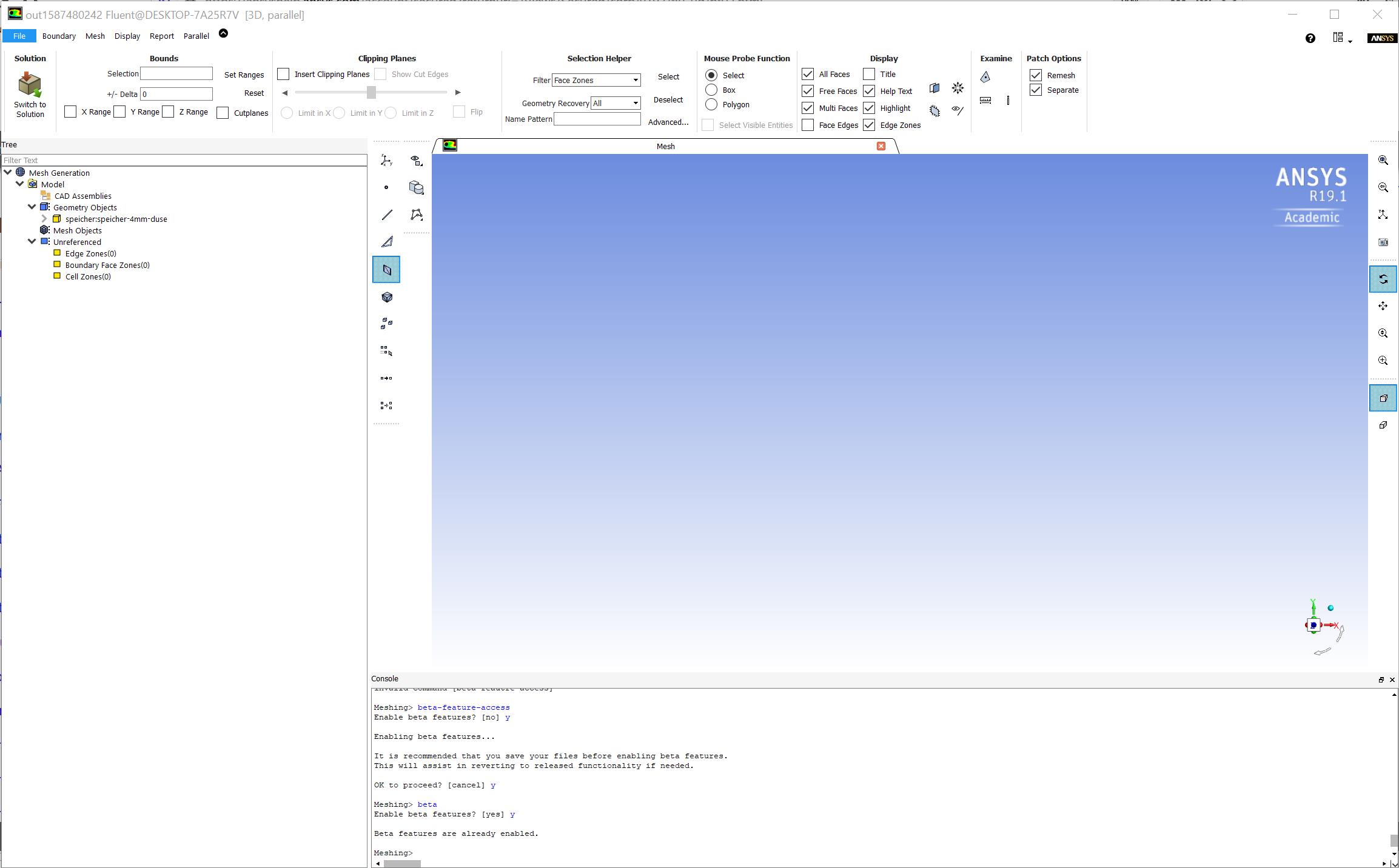The width and height of the screenshot is (1399, 868).
Task: Select the object selection filter cube icon
Action: 386,297
